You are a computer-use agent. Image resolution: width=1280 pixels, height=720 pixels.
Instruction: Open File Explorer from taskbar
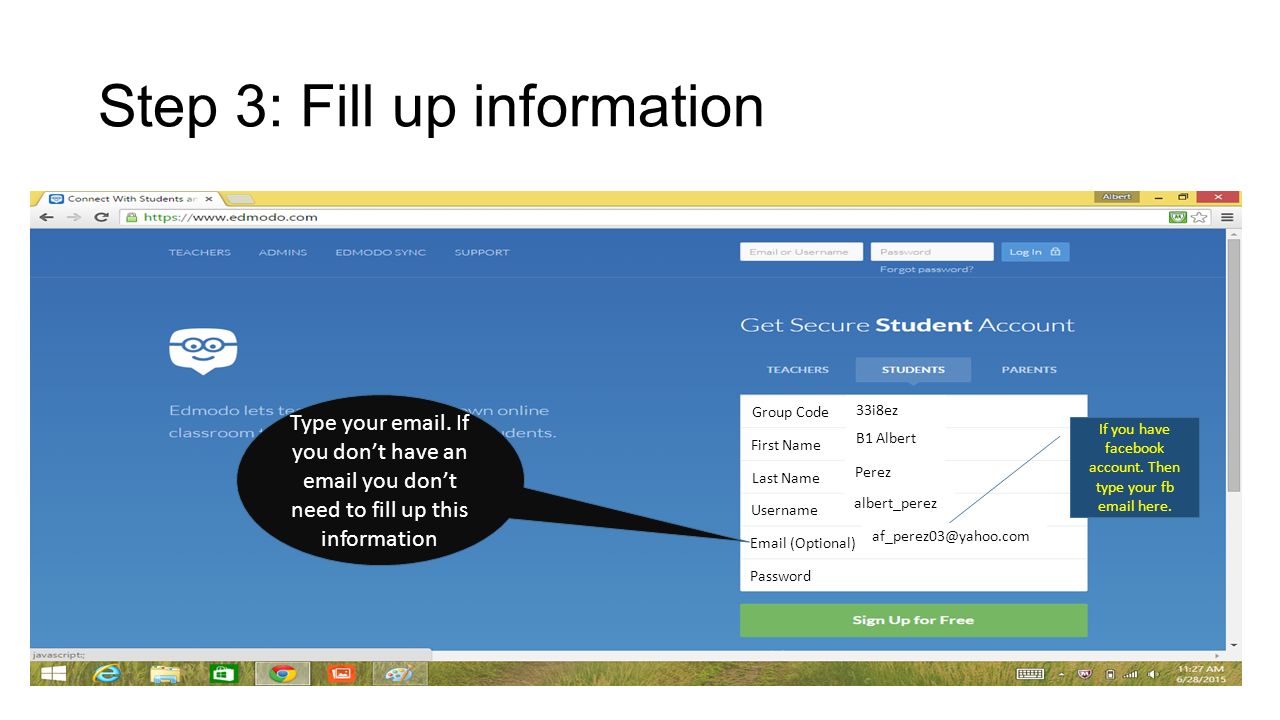pyautogui.click(x=165, y=674)
